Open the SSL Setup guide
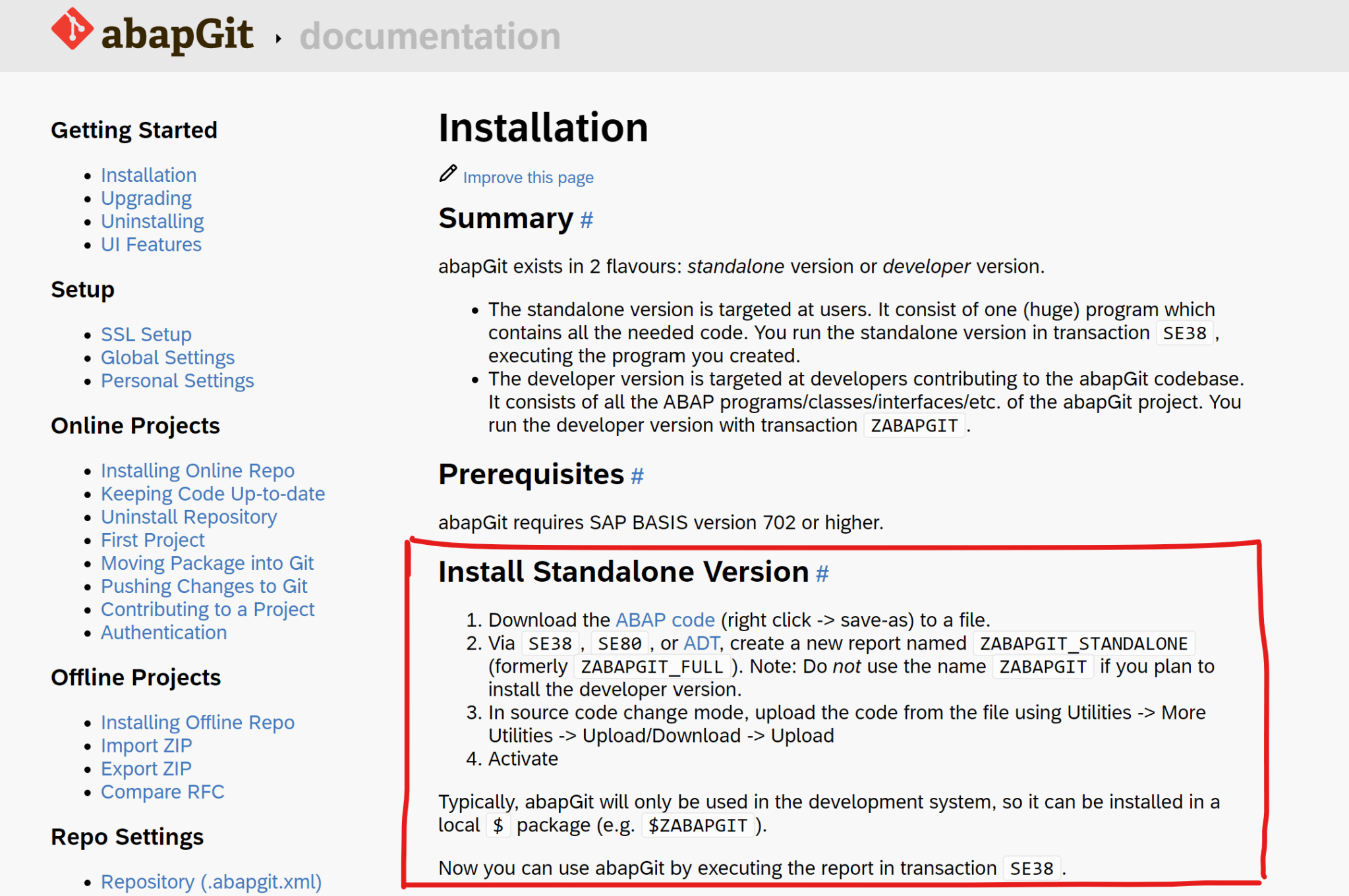 pyautogui.click(x=146, y=334)
